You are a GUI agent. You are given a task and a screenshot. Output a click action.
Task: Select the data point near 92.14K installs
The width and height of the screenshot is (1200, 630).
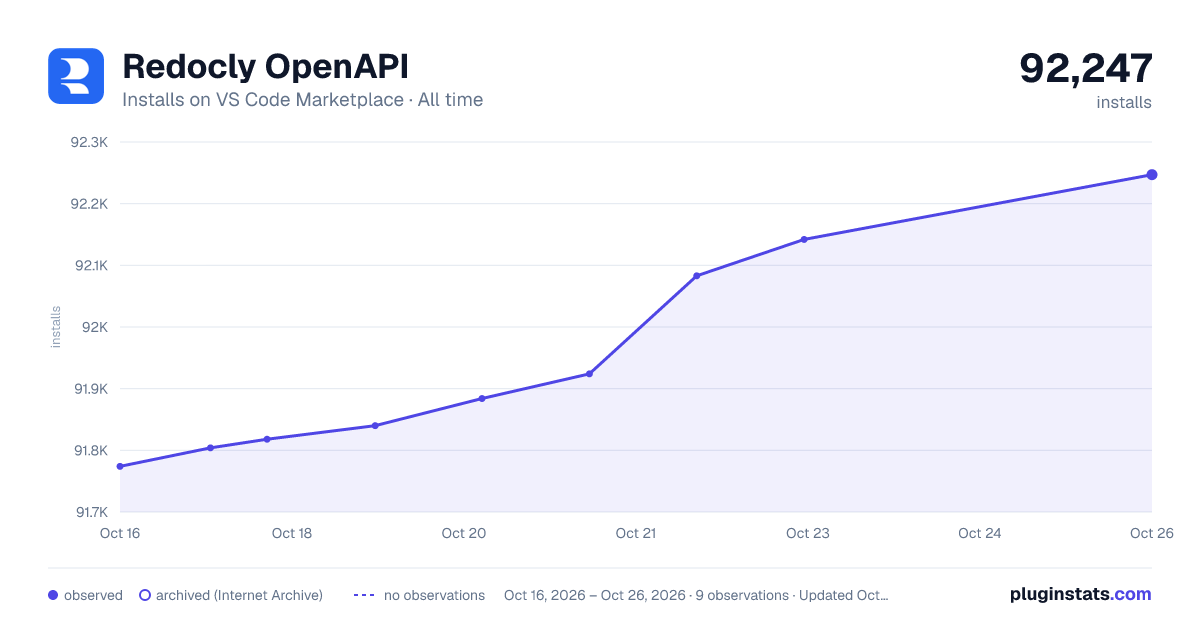[x=804, y=239]
